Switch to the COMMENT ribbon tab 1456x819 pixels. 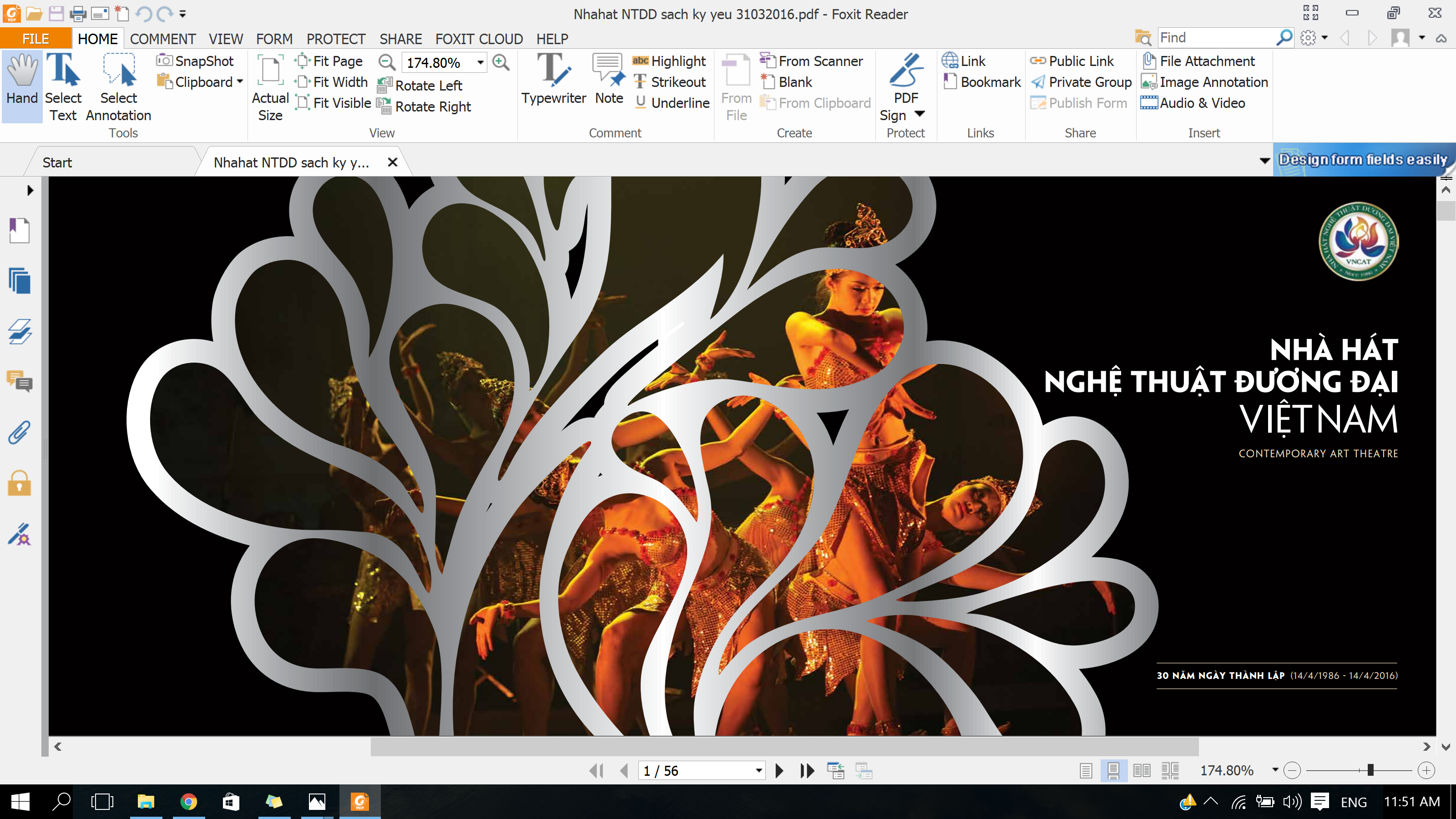[163, 38]
